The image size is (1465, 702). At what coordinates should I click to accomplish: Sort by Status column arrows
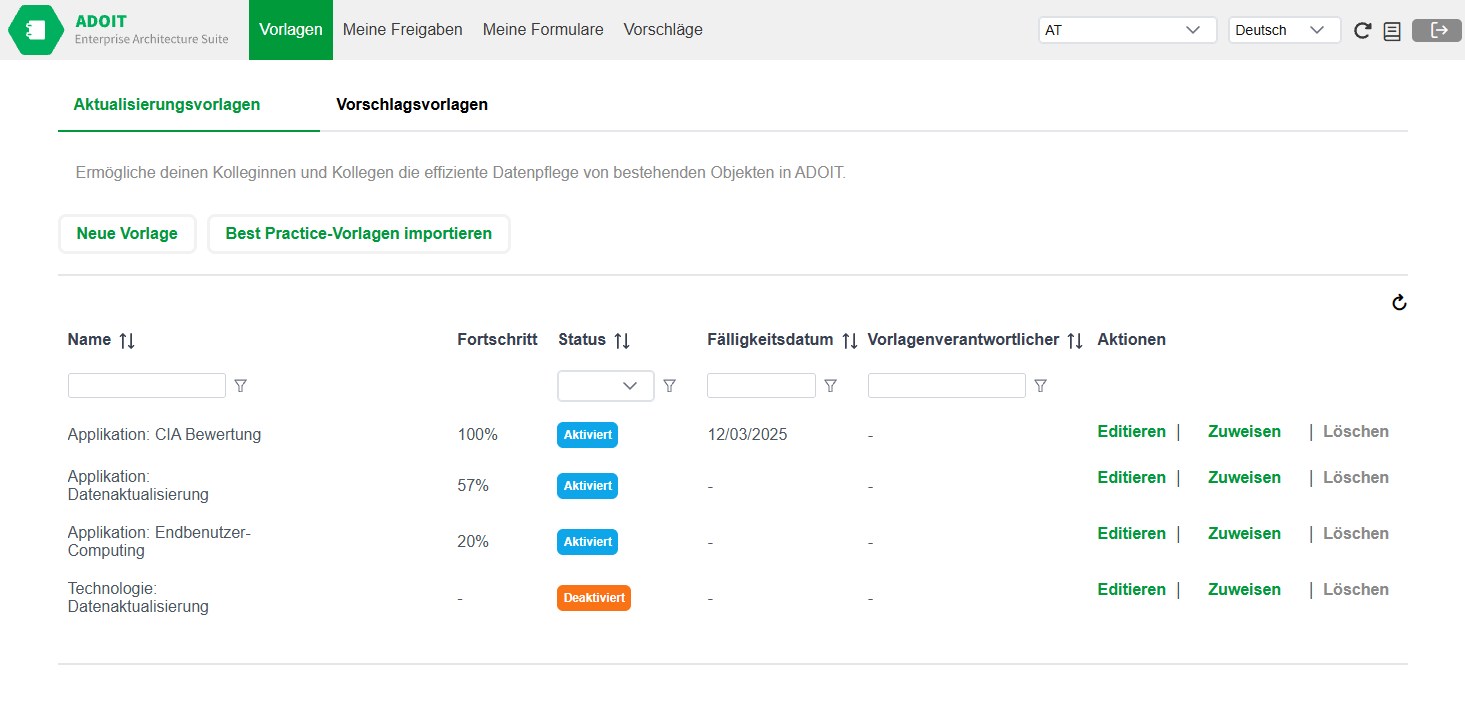[622, 341]
